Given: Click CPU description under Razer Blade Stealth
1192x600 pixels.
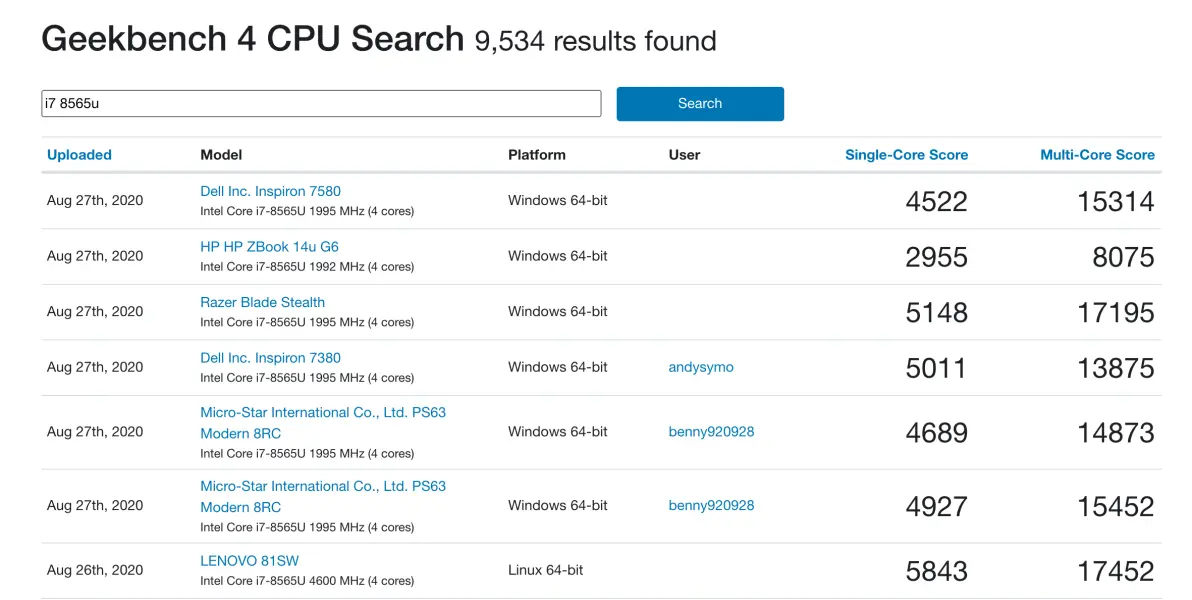Looking at the screenshot, I should pos(307,322).
